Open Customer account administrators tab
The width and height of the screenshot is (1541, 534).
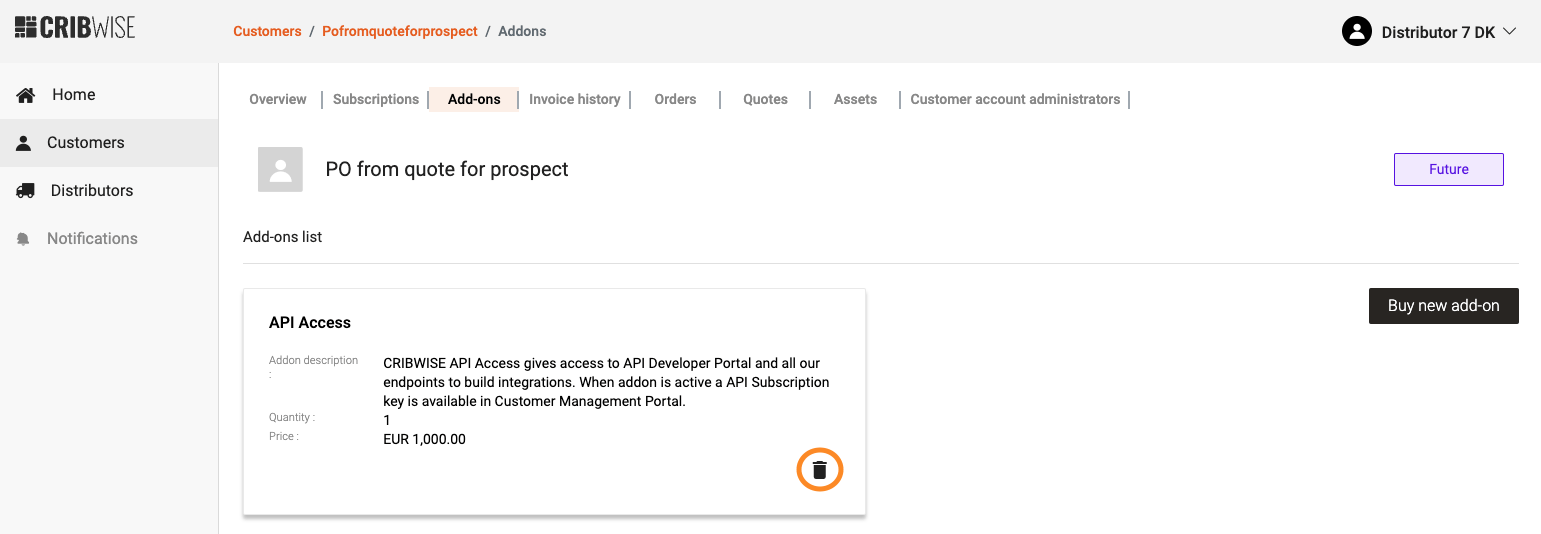pyautogui.click(x=1015, y=99)
